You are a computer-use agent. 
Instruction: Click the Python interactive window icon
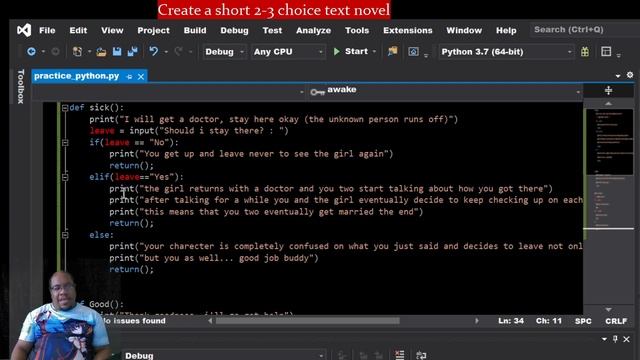[x=413, y=51]
